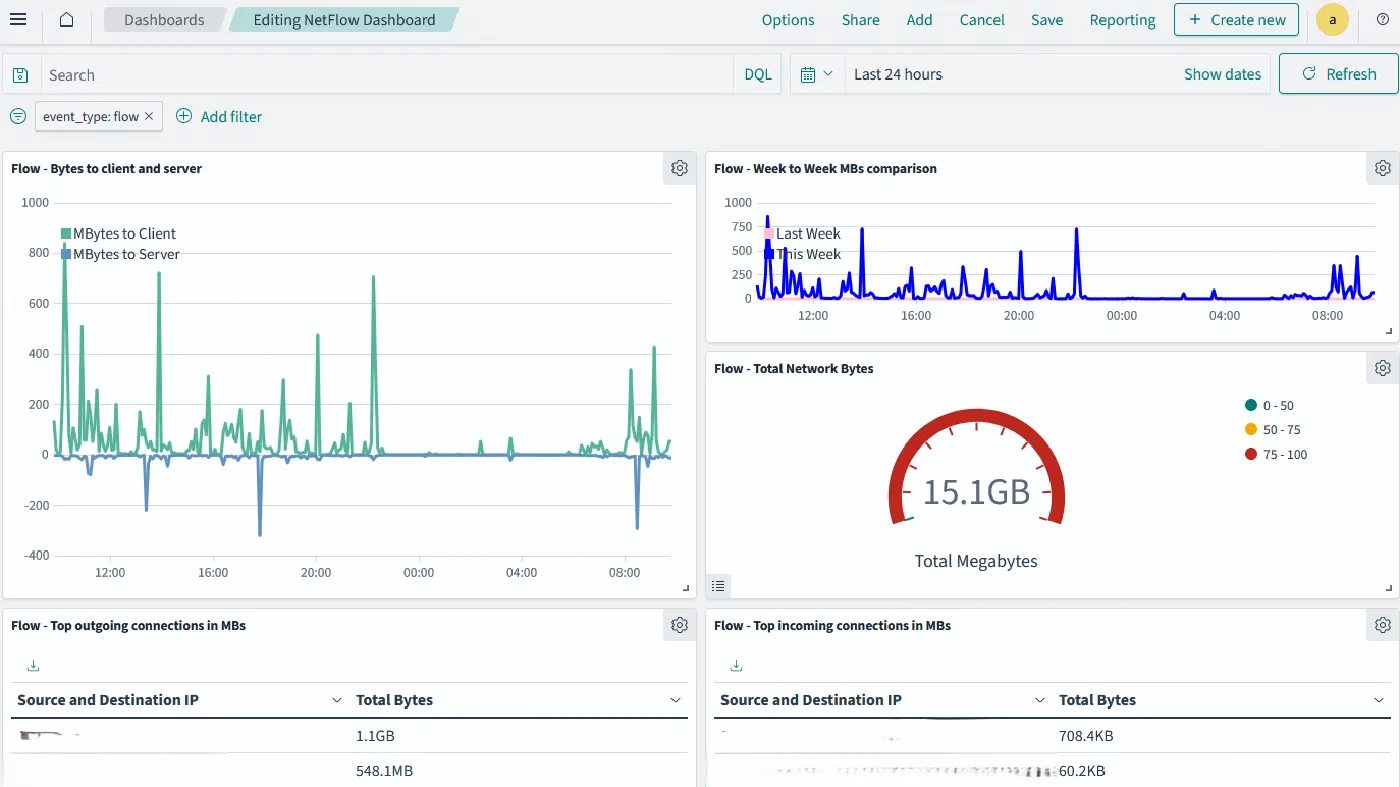Open the Options menu

pos(788,20)
